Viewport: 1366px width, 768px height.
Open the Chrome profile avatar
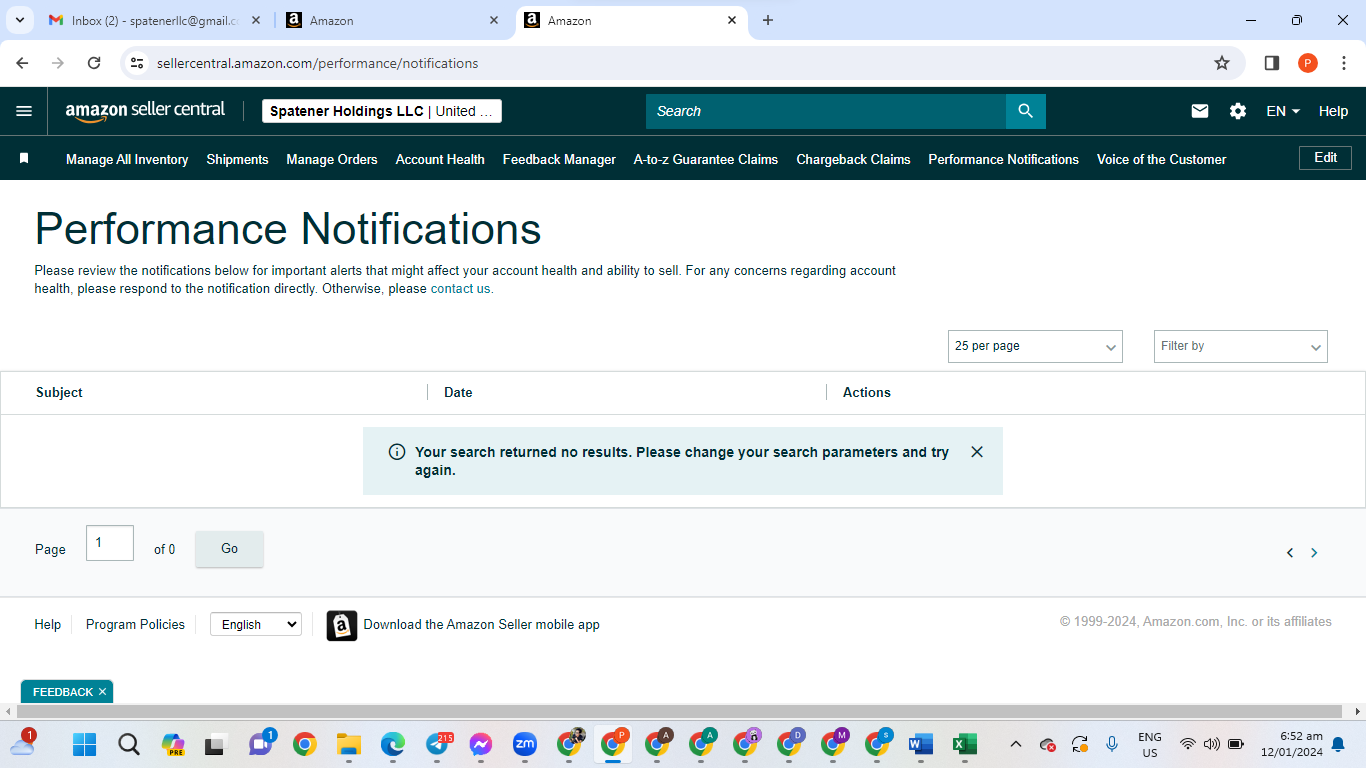pos(1308,63)
